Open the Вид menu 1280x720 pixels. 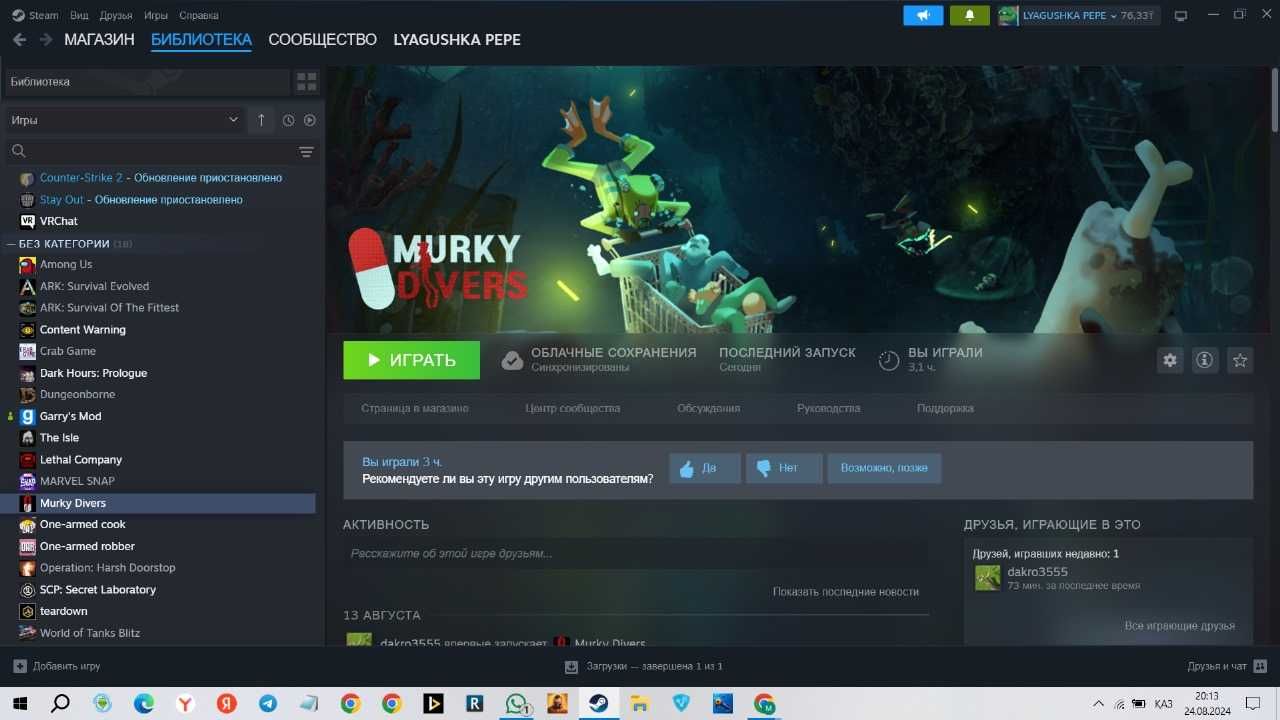[x=79, y=16]
